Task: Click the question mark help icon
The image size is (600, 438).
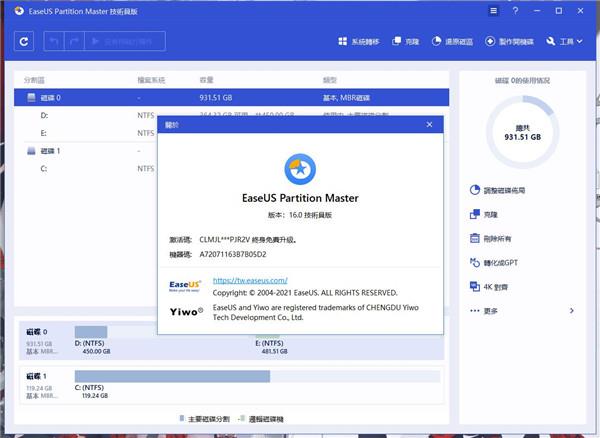Action: (515, 11)
